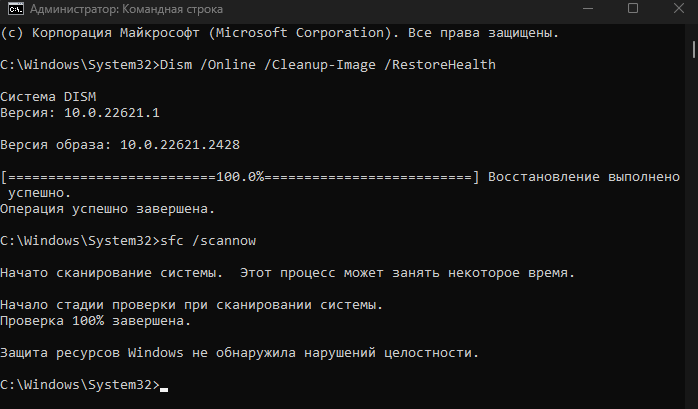The height and width of the screenshot is (409, 698).
Task: Click the 'Система DISM' output line
Action: (48, 97)
